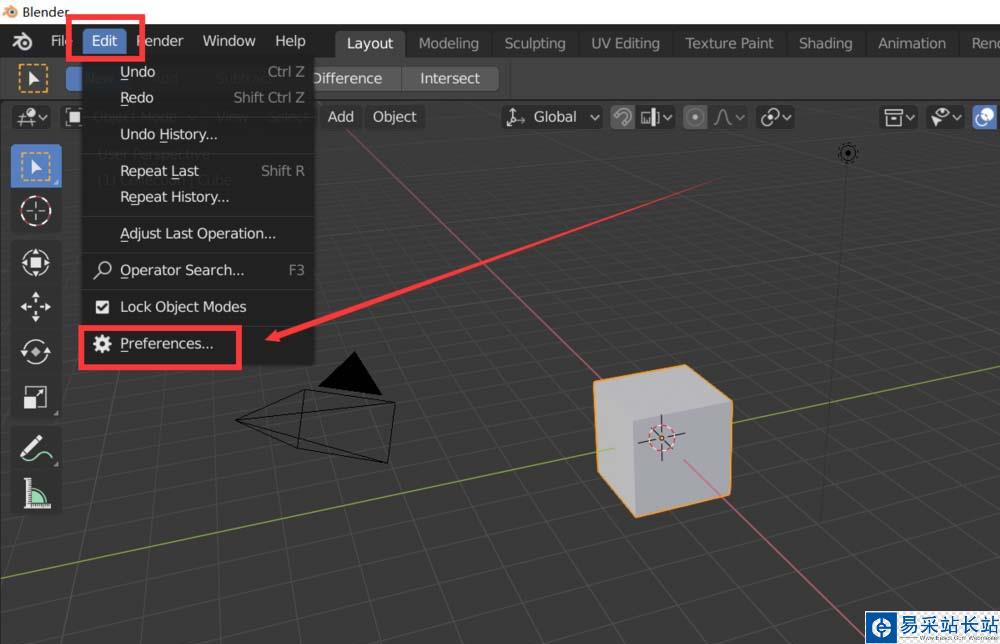Open the snapping options dropdown
1000x644 pixels.
click(x=657, y=117)
